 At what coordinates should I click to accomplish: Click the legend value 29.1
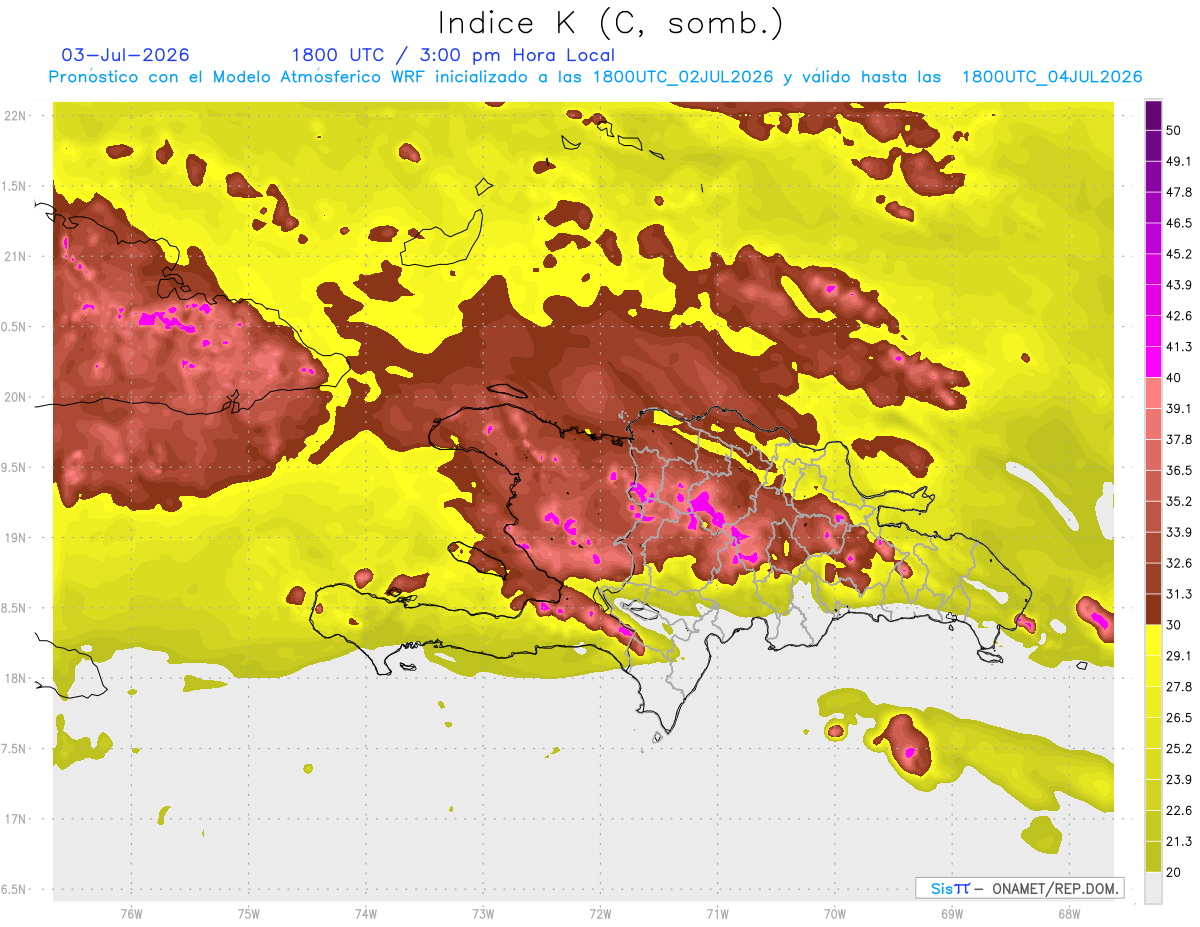pyautogui.click(x=1179, y=656)
